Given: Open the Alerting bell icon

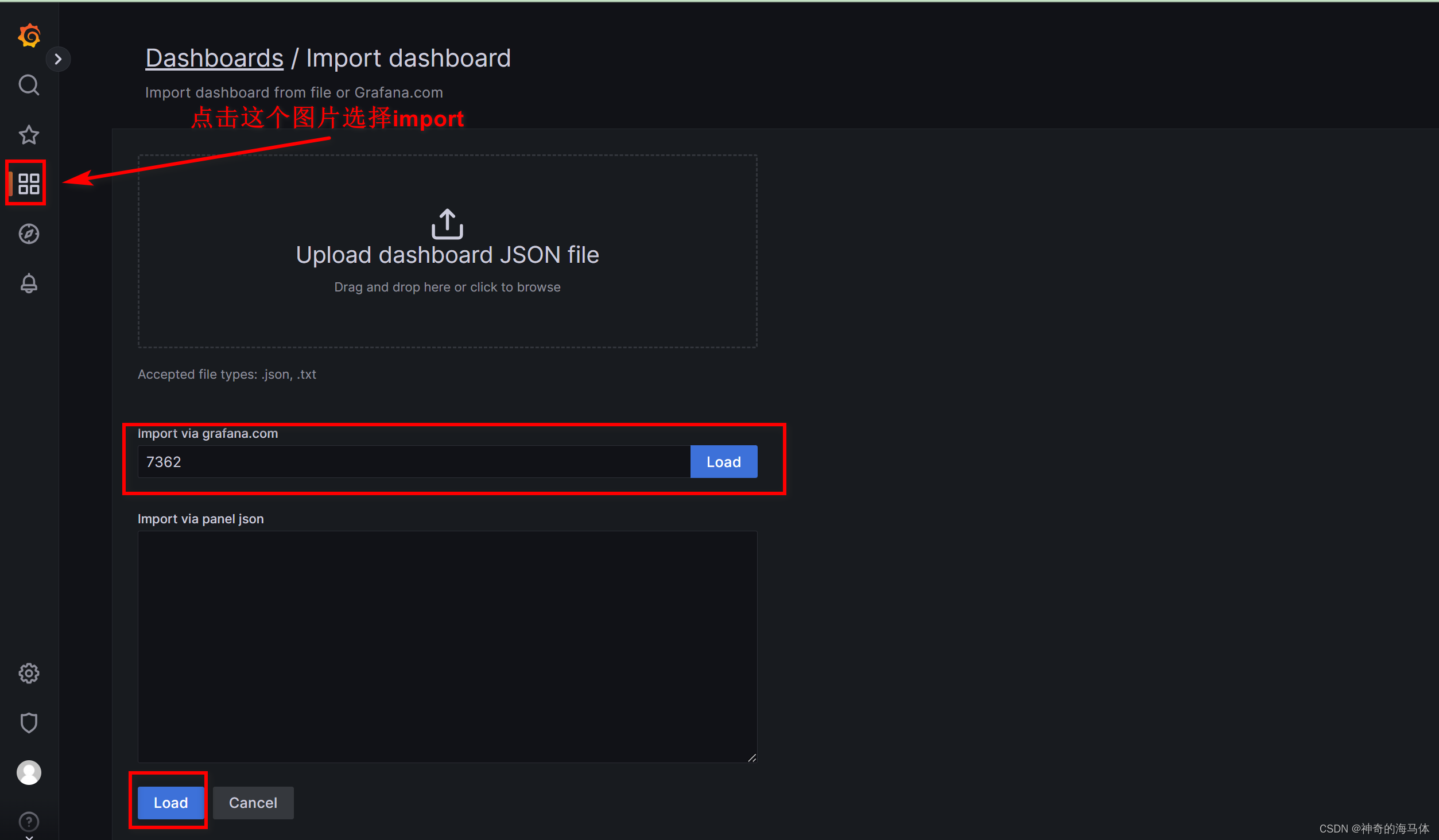Looking at the screenshot, I should [x=29, y=283].
